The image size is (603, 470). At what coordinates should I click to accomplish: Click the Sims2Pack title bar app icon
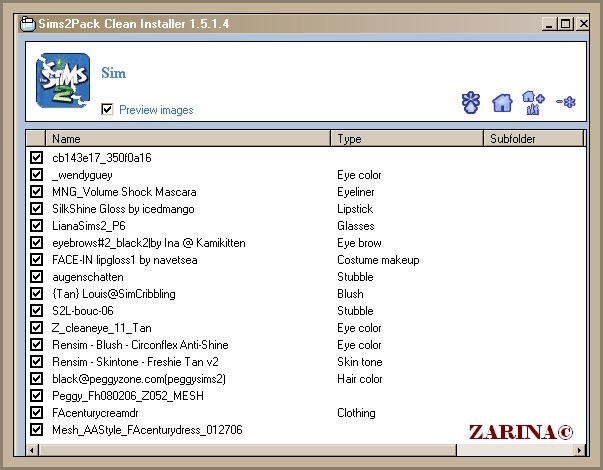(28, 24)
